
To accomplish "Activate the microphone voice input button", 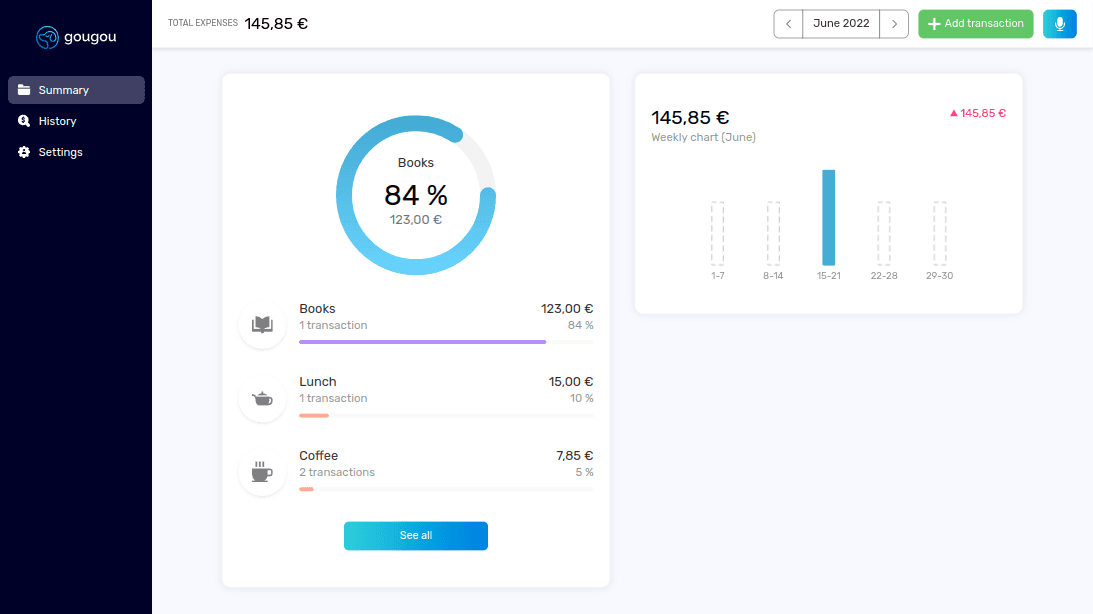I will pyautogui.click(x=1059, y=23).
